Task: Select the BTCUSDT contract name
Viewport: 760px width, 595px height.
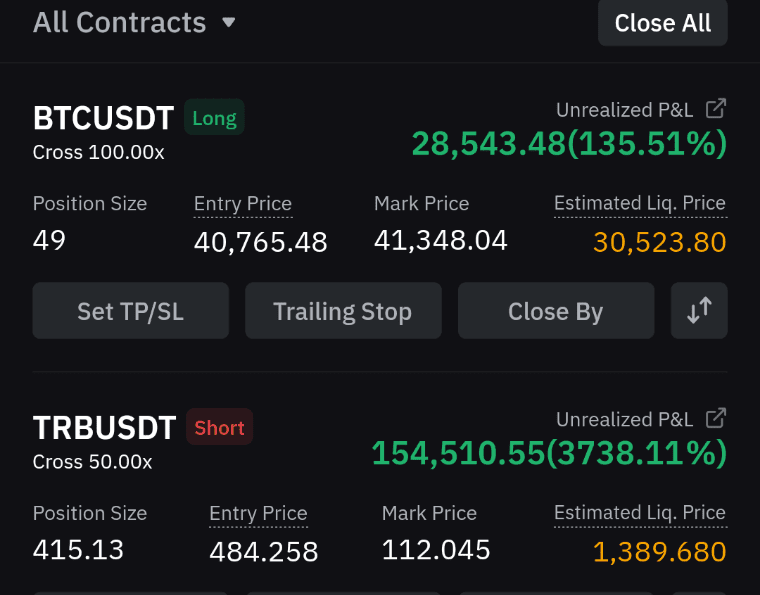Action: pos(103,118)
